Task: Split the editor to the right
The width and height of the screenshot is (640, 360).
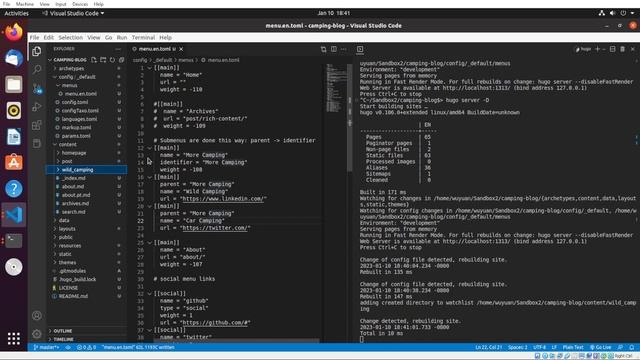Action: pos(334,49)
